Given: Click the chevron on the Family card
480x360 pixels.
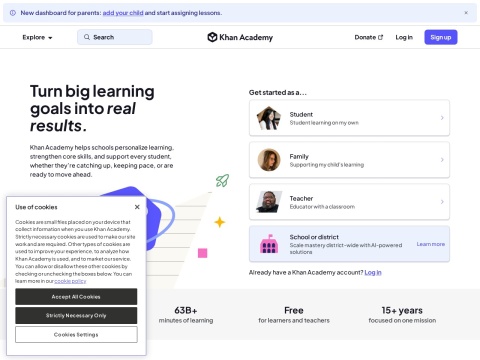Looking at the screenshot, I should coord(442,160).
